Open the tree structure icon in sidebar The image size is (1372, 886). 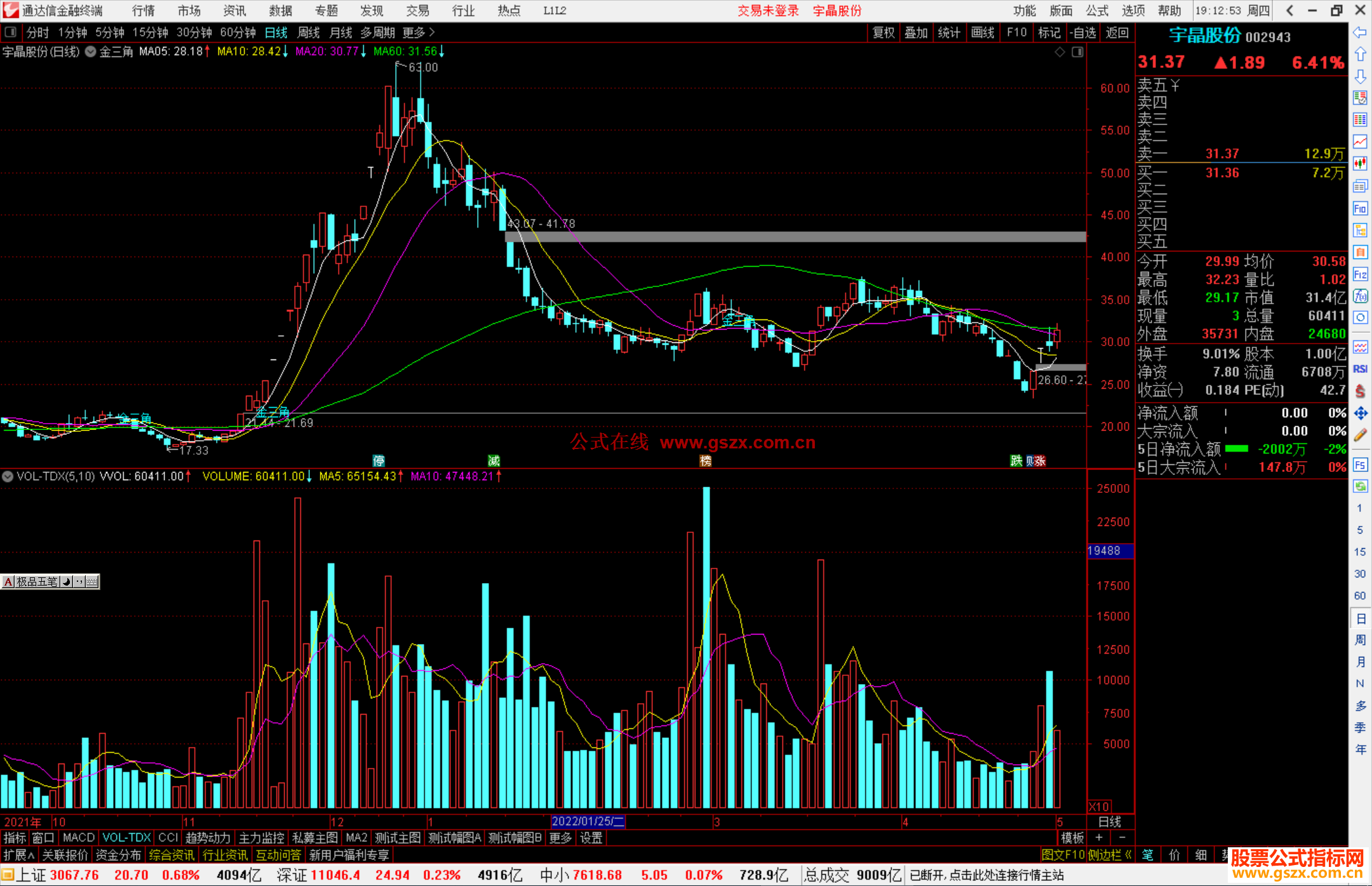pos(1360,231)
